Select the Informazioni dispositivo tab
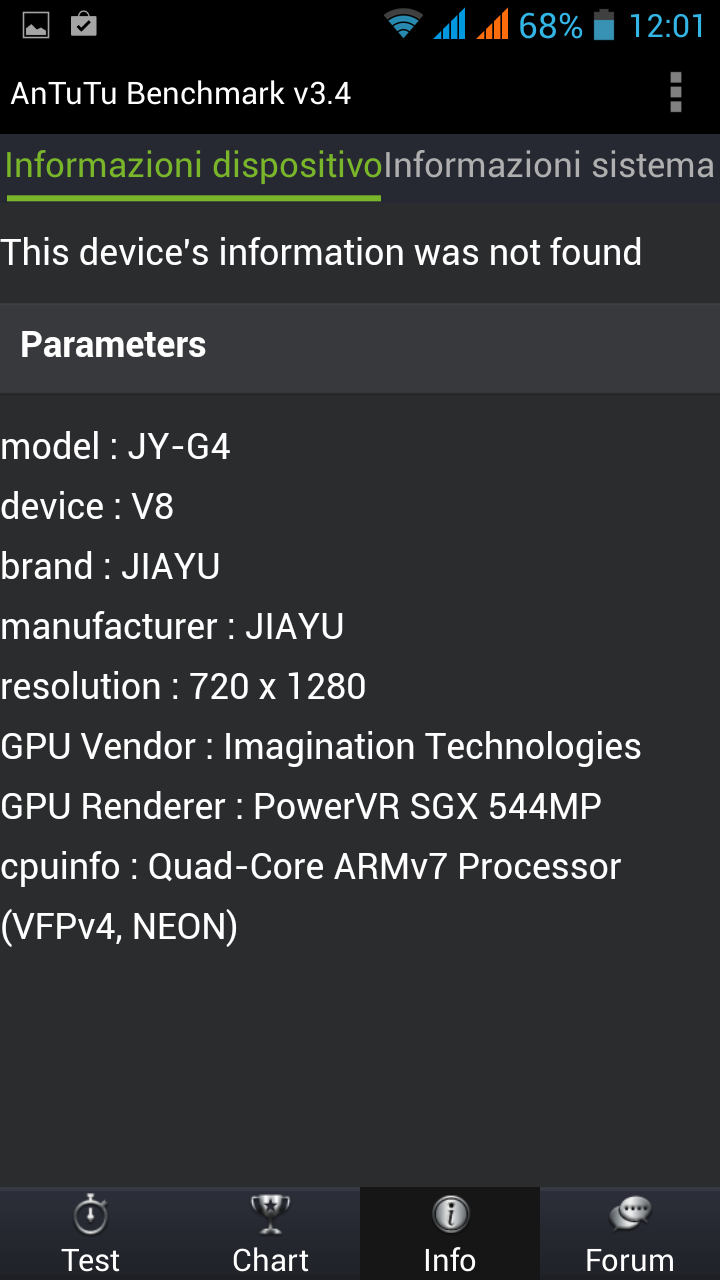 (193, 166)
